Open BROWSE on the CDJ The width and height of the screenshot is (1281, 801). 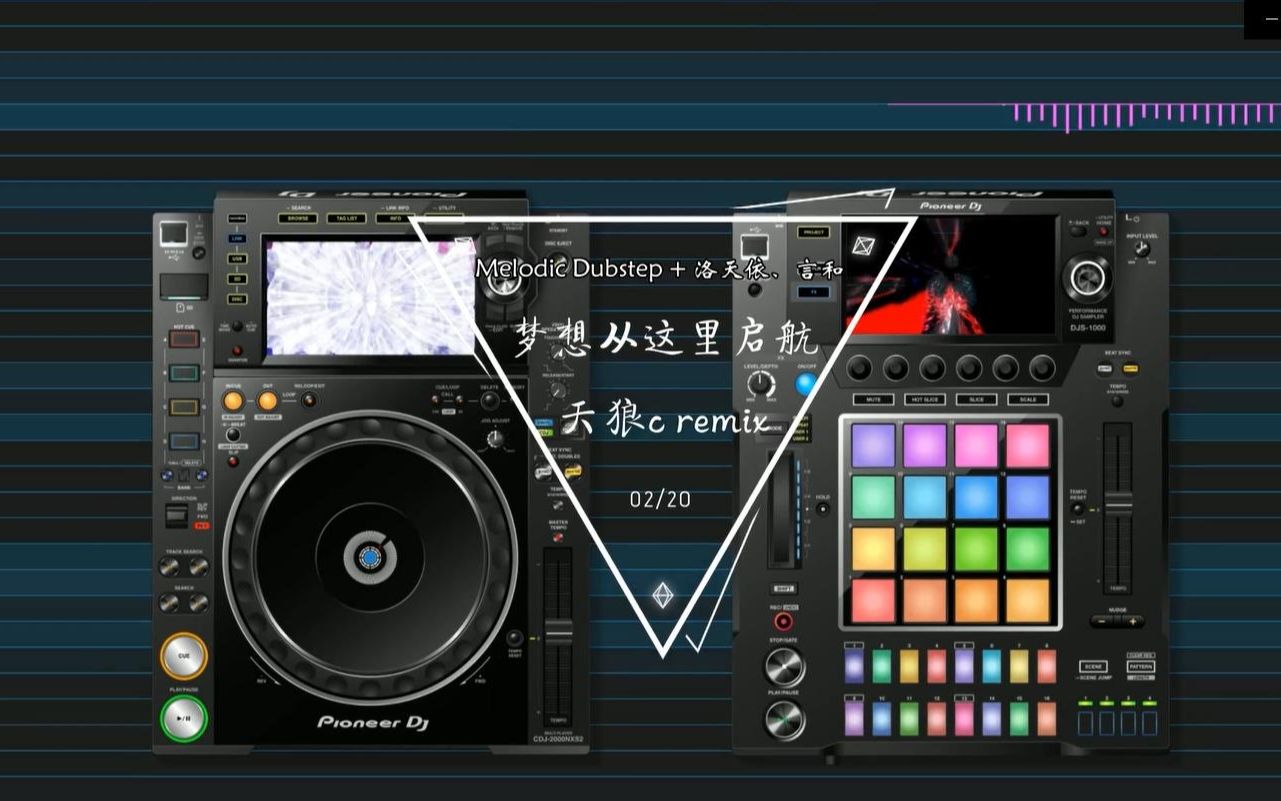tap(298, 218)
